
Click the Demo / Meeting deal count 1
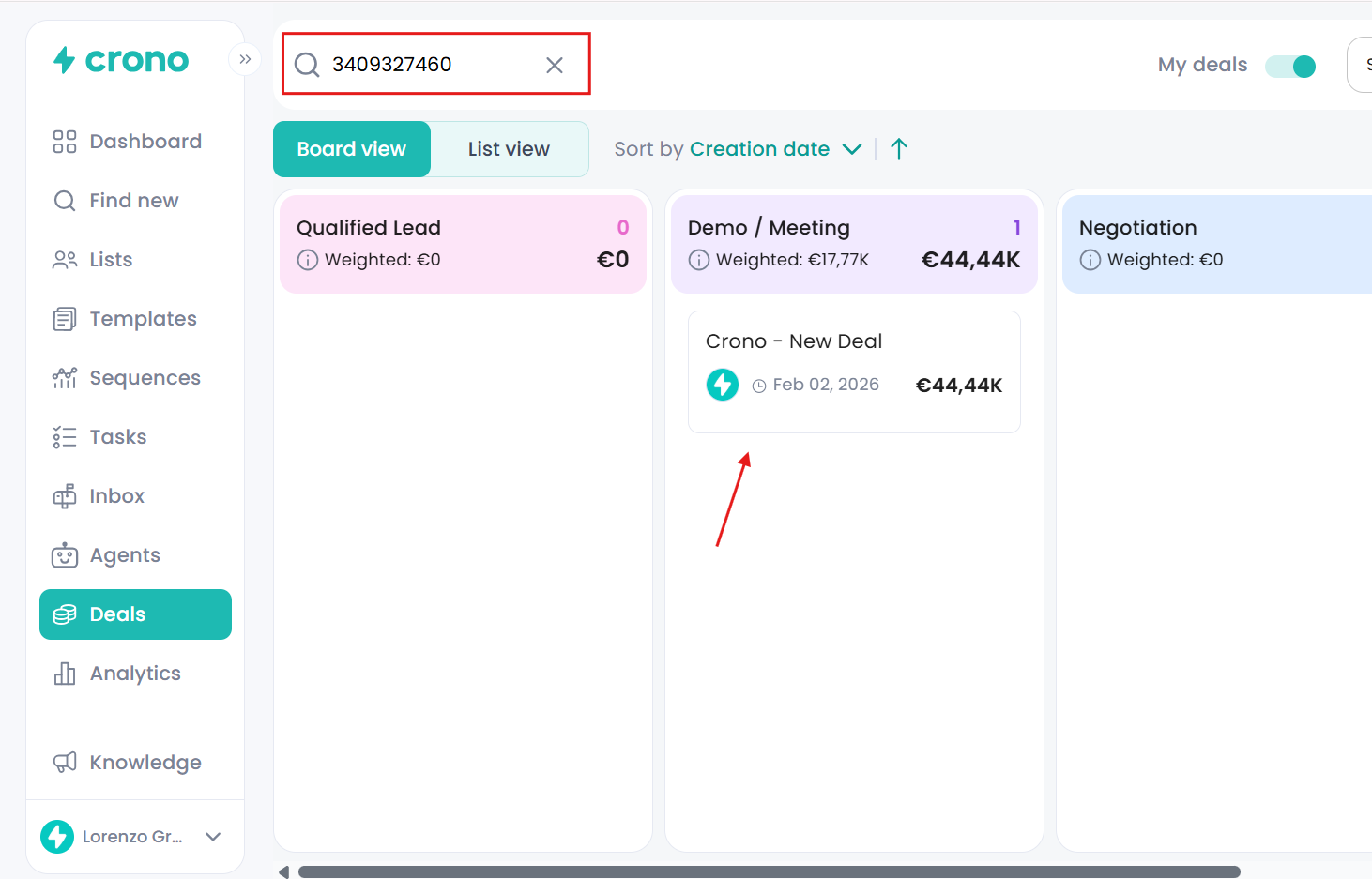(x=1016, y=227)
